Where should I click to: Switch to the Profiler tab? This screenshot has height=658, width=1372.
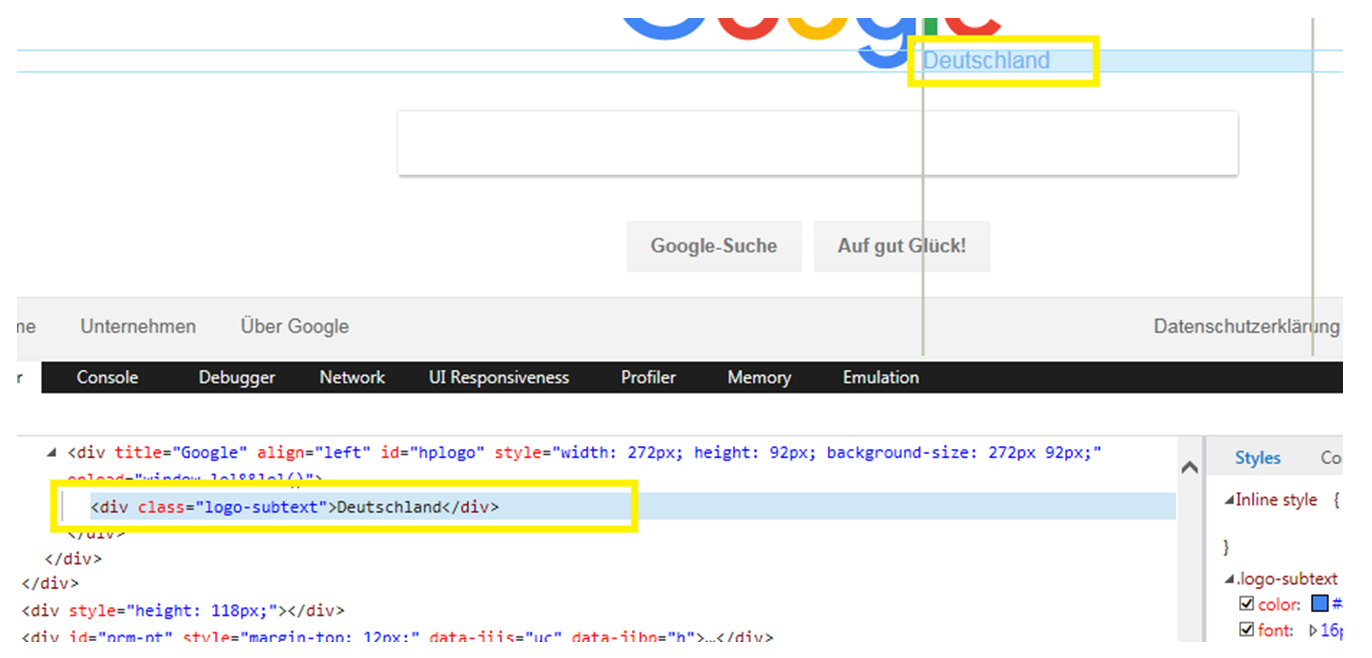coord(648,377)
